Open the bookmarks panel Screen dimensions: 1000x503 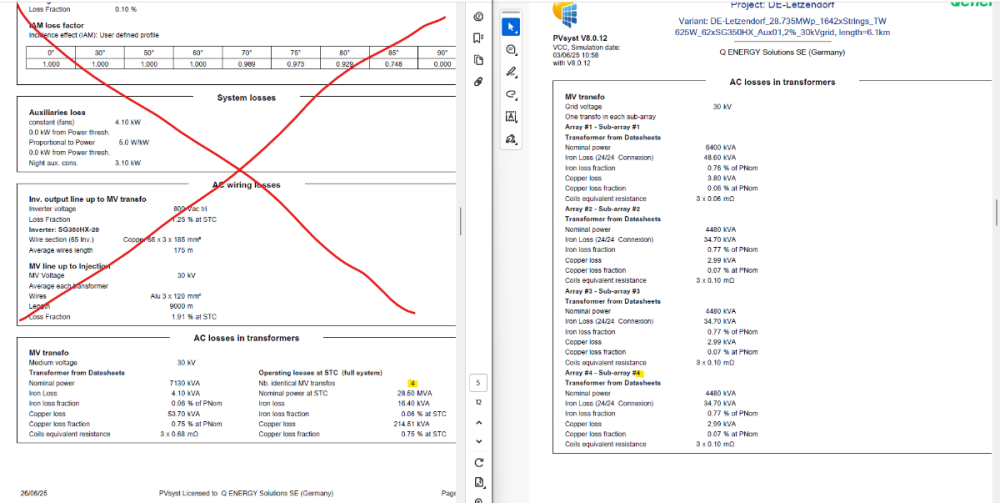(x=479, y=38)
